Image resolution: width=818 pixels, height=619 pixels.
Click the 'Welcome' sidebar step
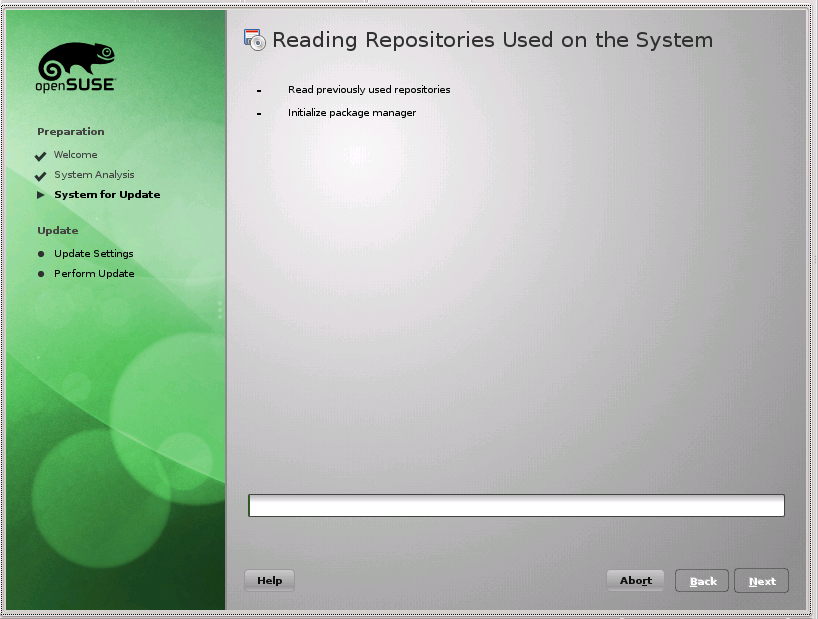tap(76, 154)
